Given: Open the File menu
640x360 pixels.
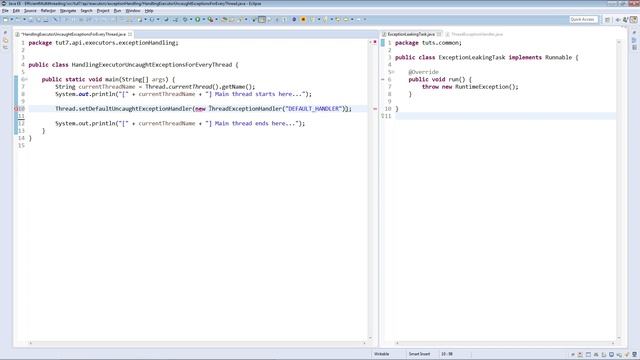Looking at the screenshot, I should (x=5, y=11).
